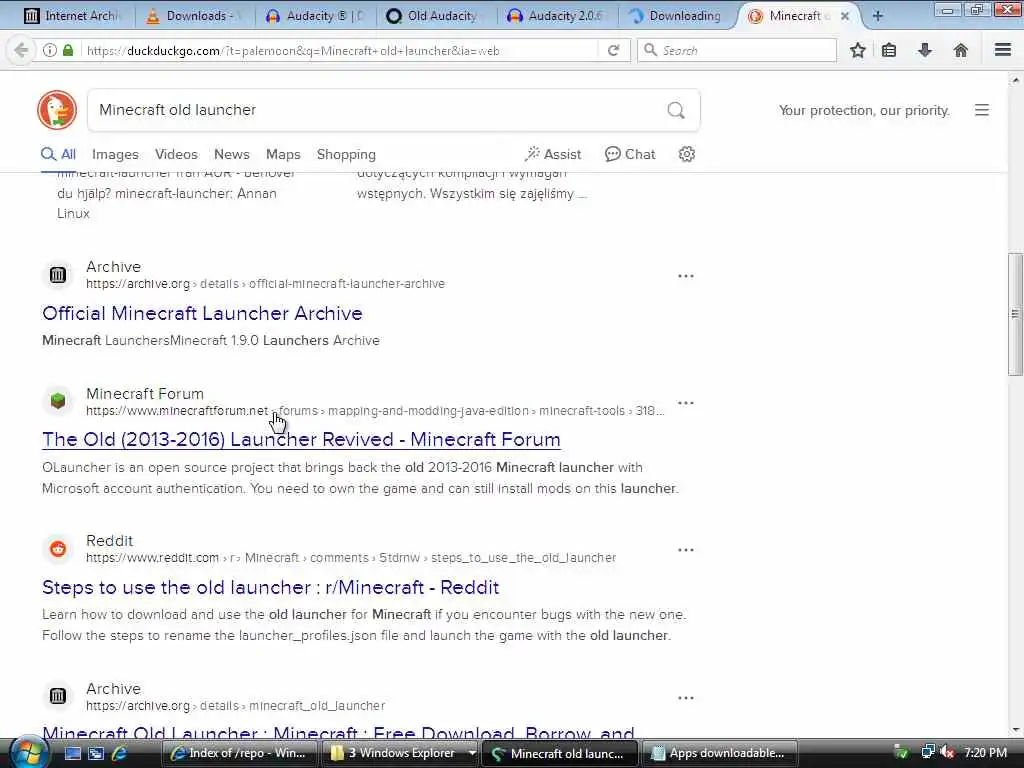The image size is (1024, 768).
Task: Select the Maps search category
Action: pyautogui.click(x=283, y=155)
